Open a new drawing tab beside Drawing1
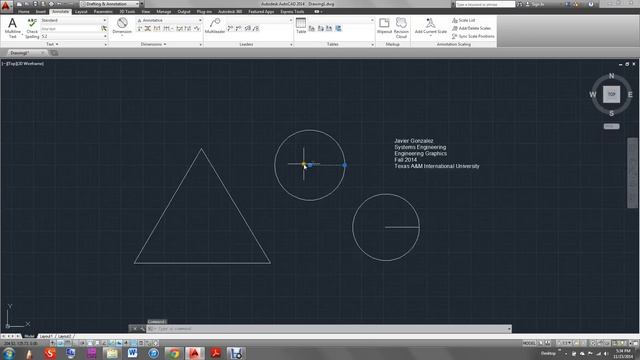Image resolution: width=640 pixels, height=360 pixels. [53, 53]
